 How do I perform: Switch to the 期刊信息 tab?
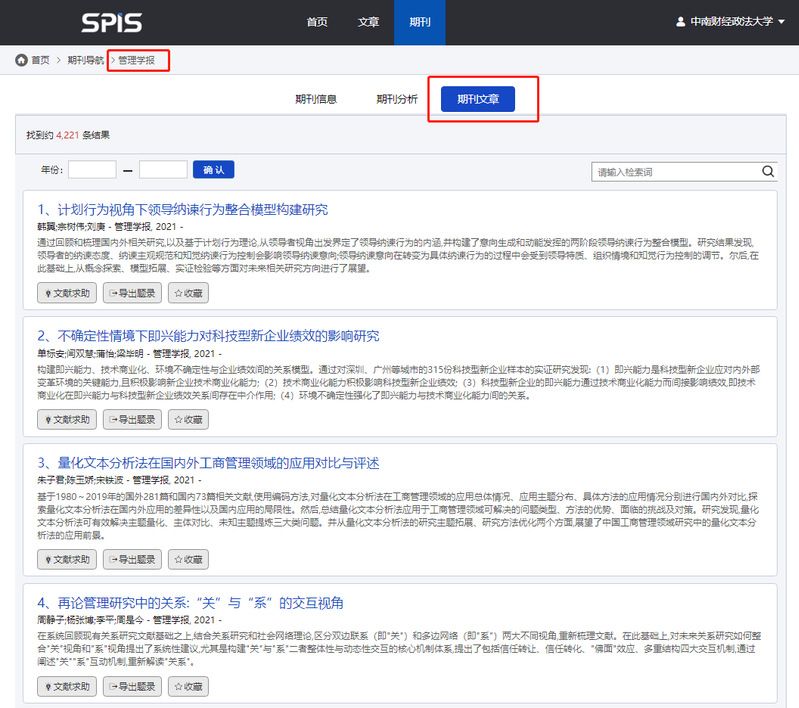pyautogui.click(x=315, y=99)
